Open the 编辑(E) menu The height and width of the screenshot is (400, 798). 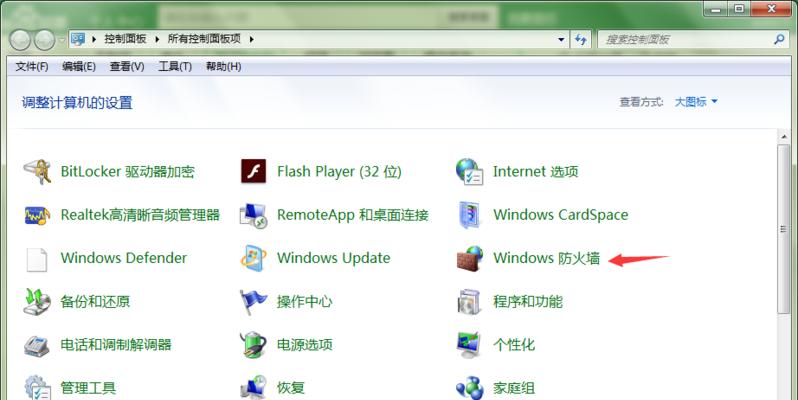79,66
